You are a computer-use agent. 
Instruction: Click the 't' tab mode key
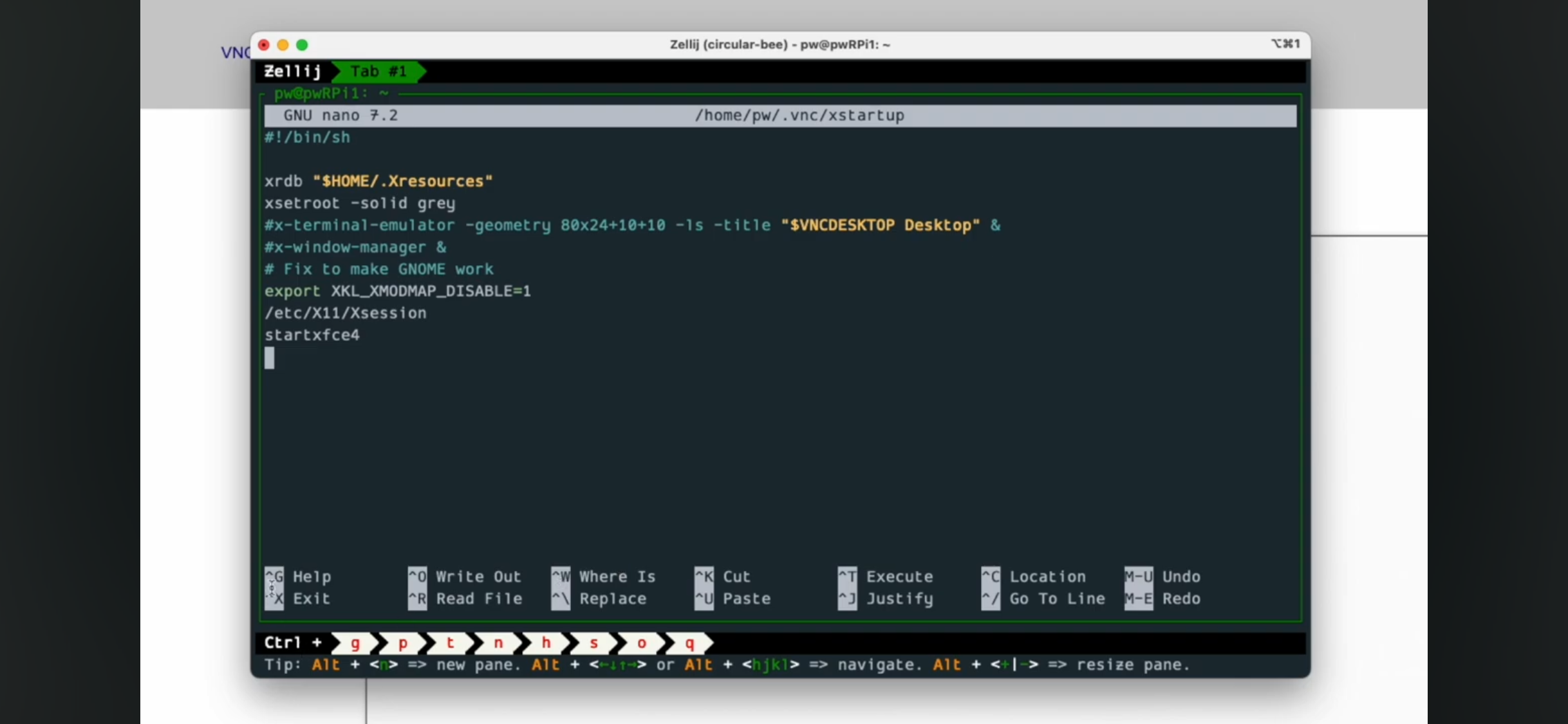coord(451,643)
